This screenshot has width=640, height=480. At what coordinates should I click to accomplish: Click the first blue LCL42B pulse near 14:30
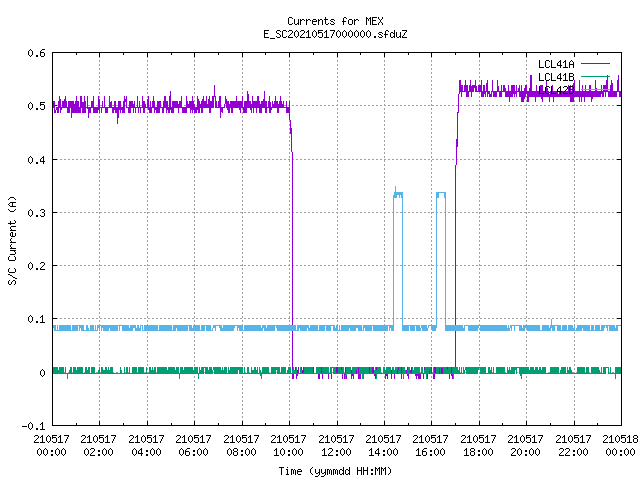point(398,257)
